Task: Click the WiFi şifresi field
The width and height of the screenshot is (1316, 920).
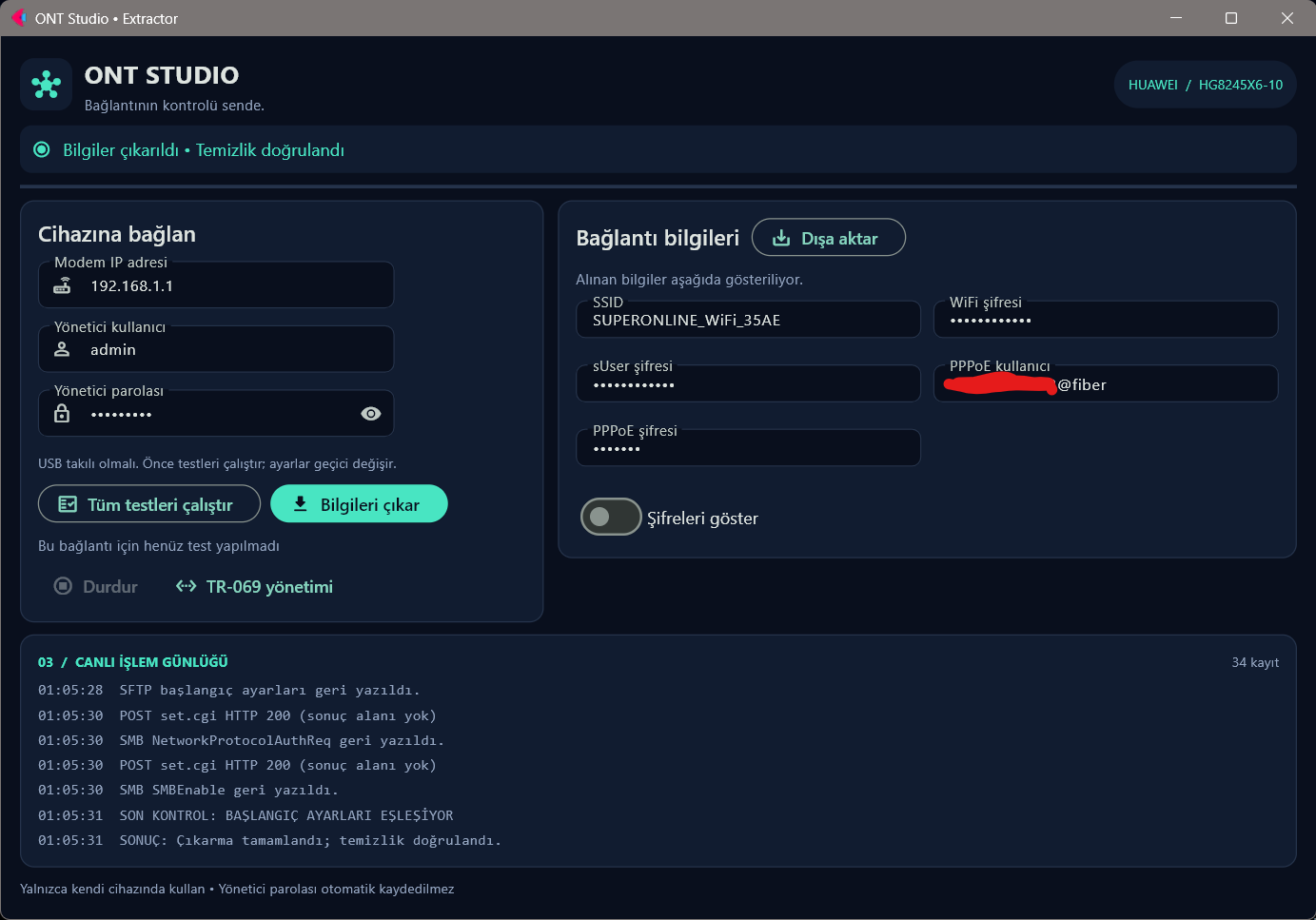Action: (x=1106, y=319)
